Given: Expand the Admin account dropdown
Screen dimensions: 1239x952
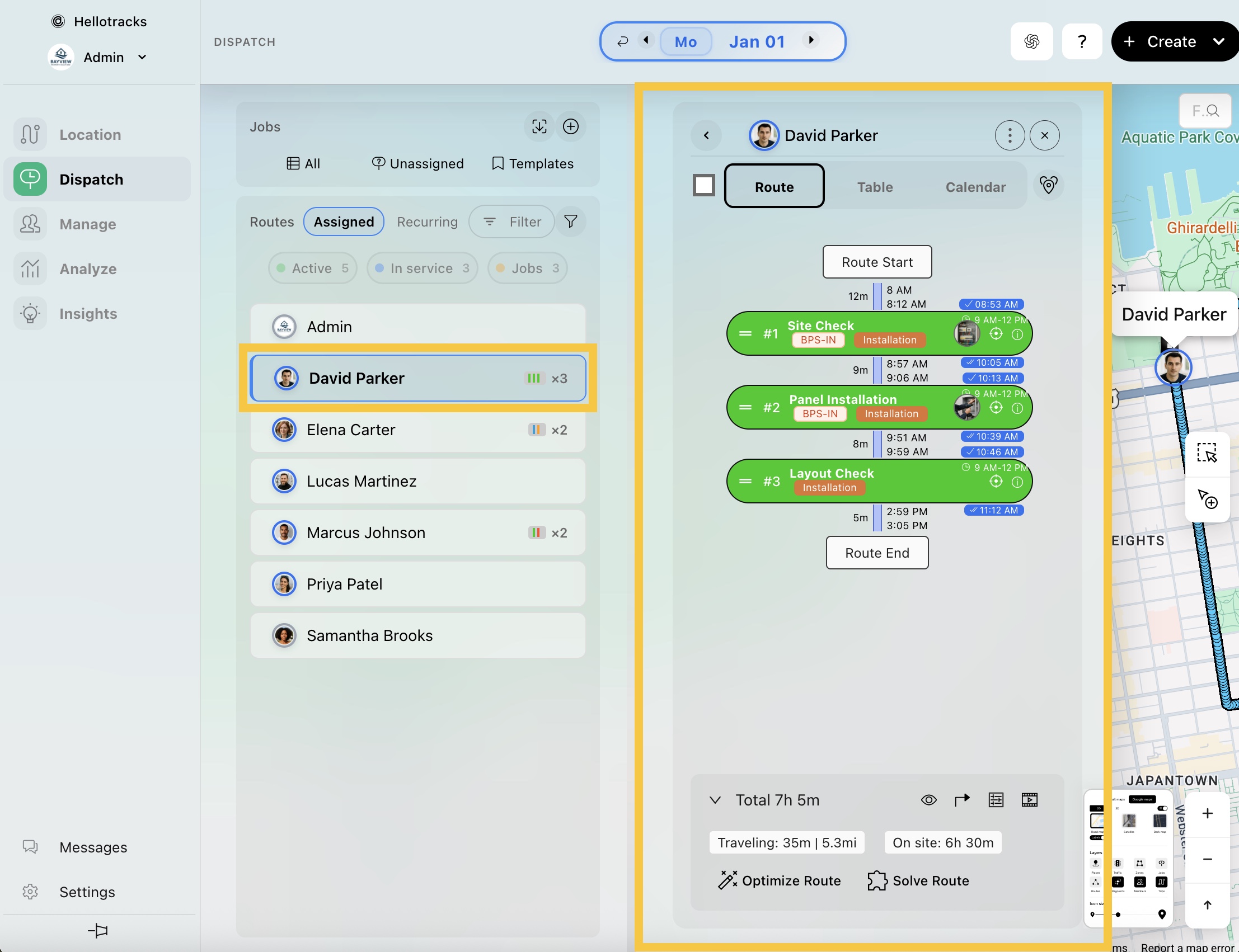Looking at the screenshot, I should click(142, 57).
